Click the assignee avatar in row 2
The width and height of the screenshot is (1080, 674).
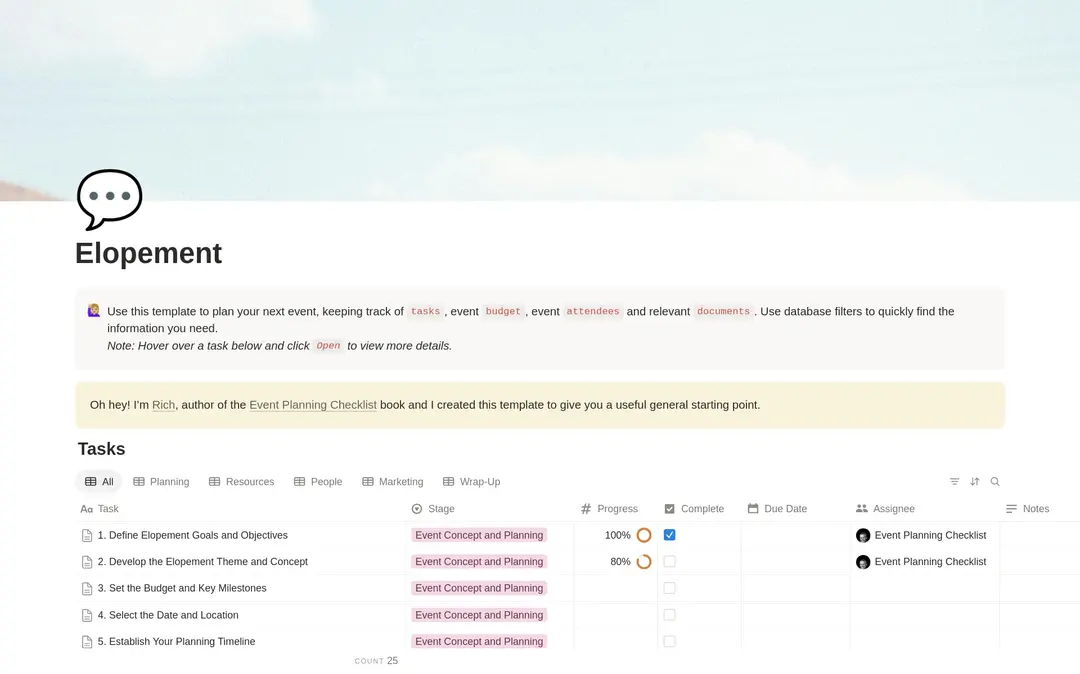point(863,562)
